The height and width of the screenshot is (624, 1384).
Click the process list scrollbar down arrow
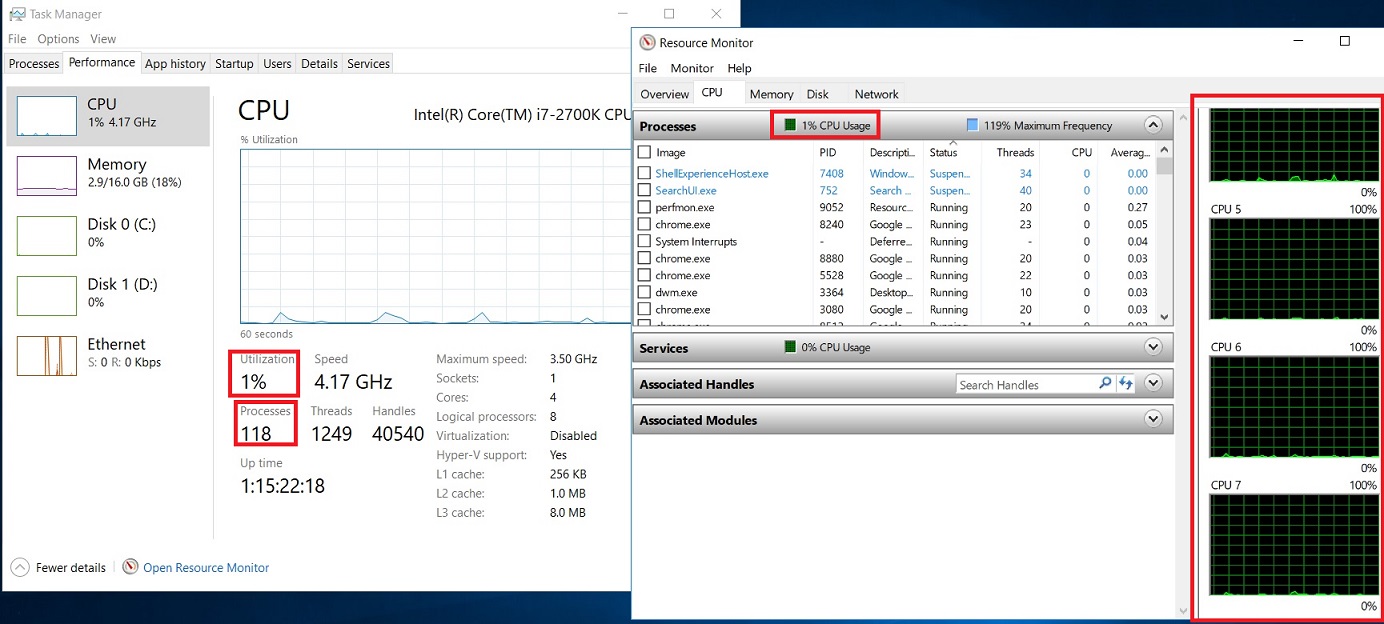click(x=1164, y=316)
